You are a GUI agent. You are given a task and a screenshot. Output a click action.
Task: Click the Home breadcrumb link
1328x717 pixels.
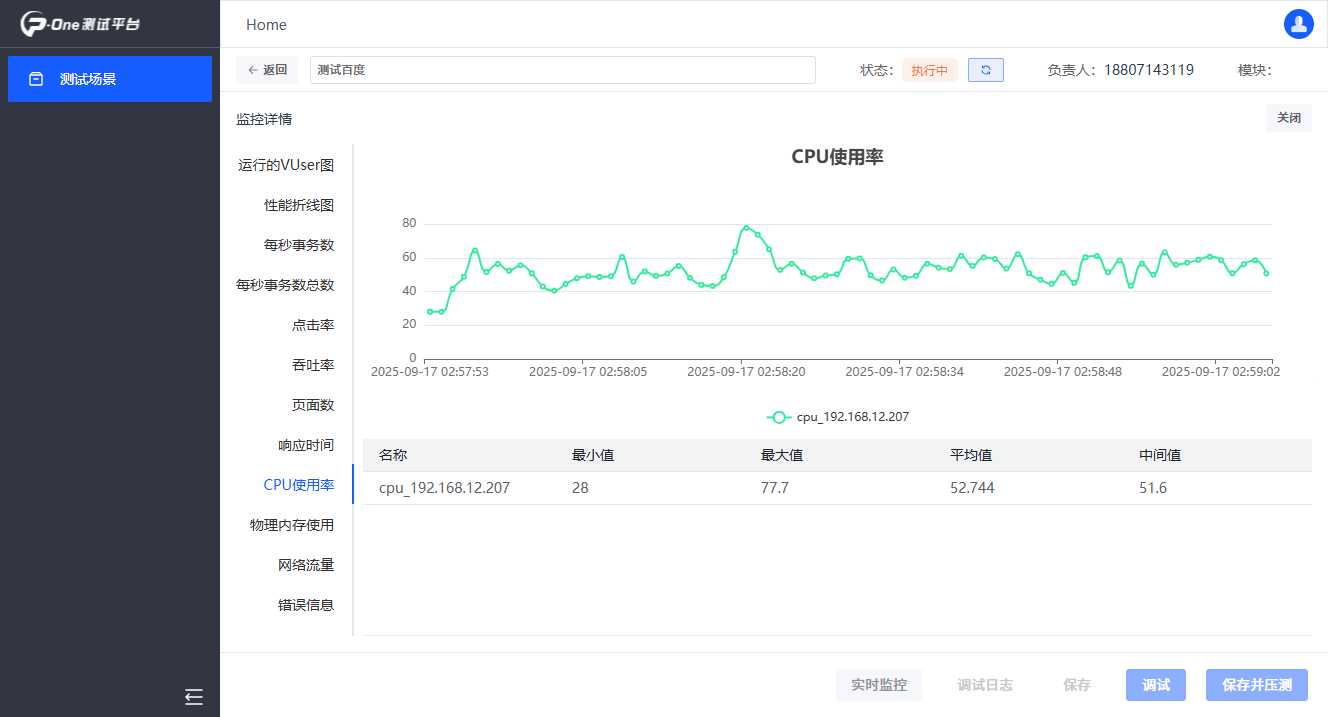pos(266,25)
